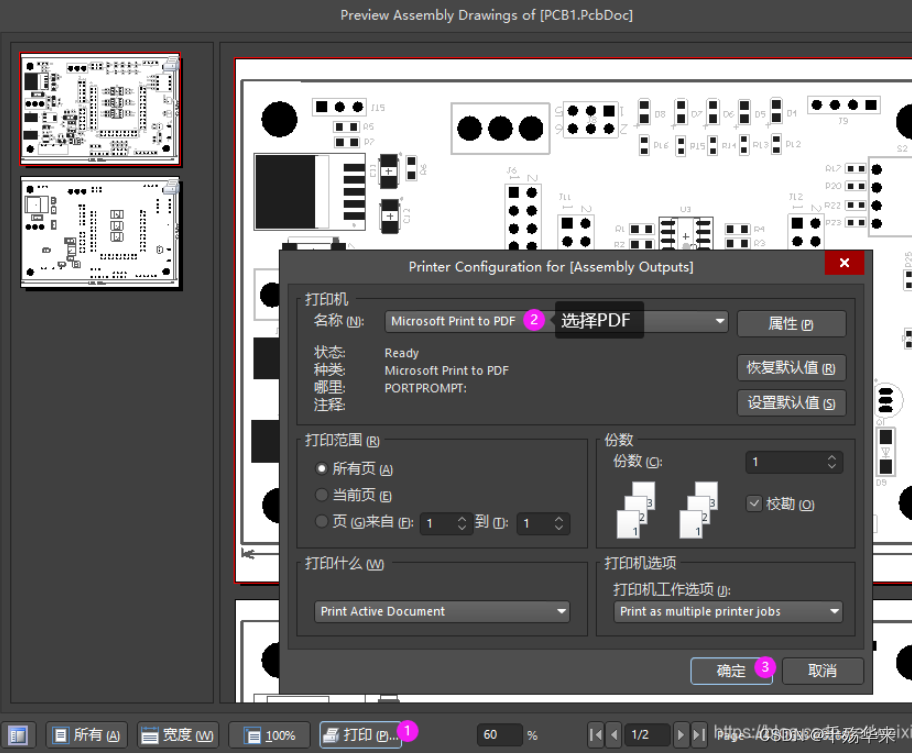Click the second collated pages stack icon
This screenshot has height=754, width=912.
pyautogui.click(x=699, y=510)
